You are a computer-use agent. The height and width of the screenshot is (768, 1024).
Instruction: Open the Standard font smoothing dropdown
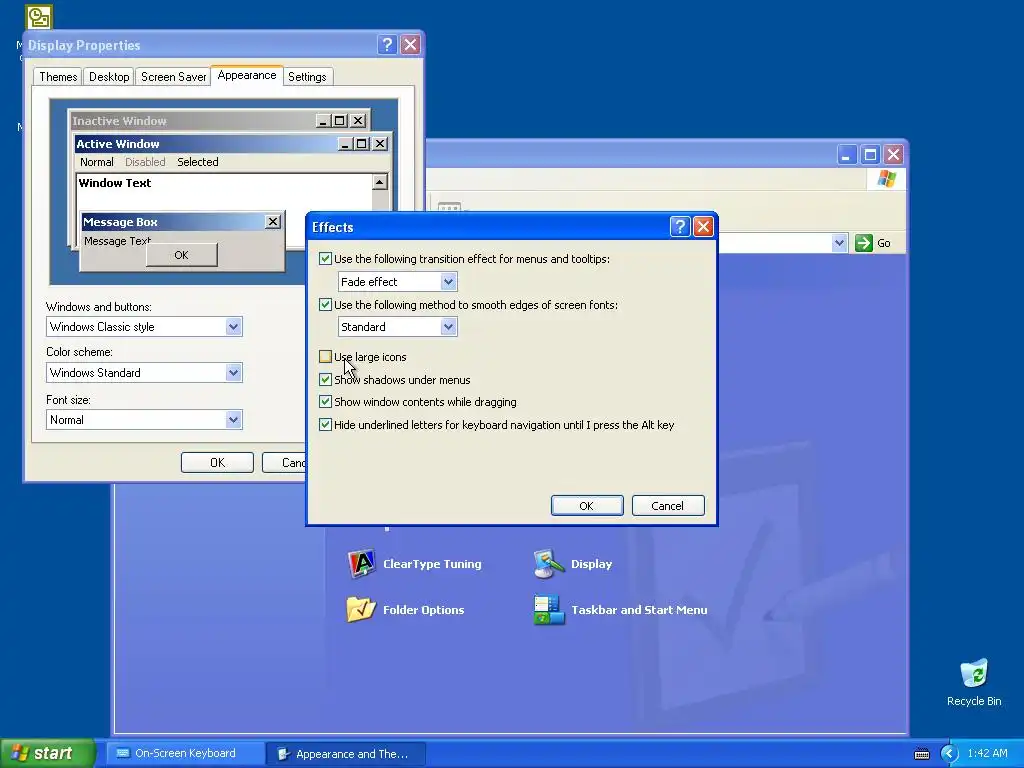coord(398,327)
